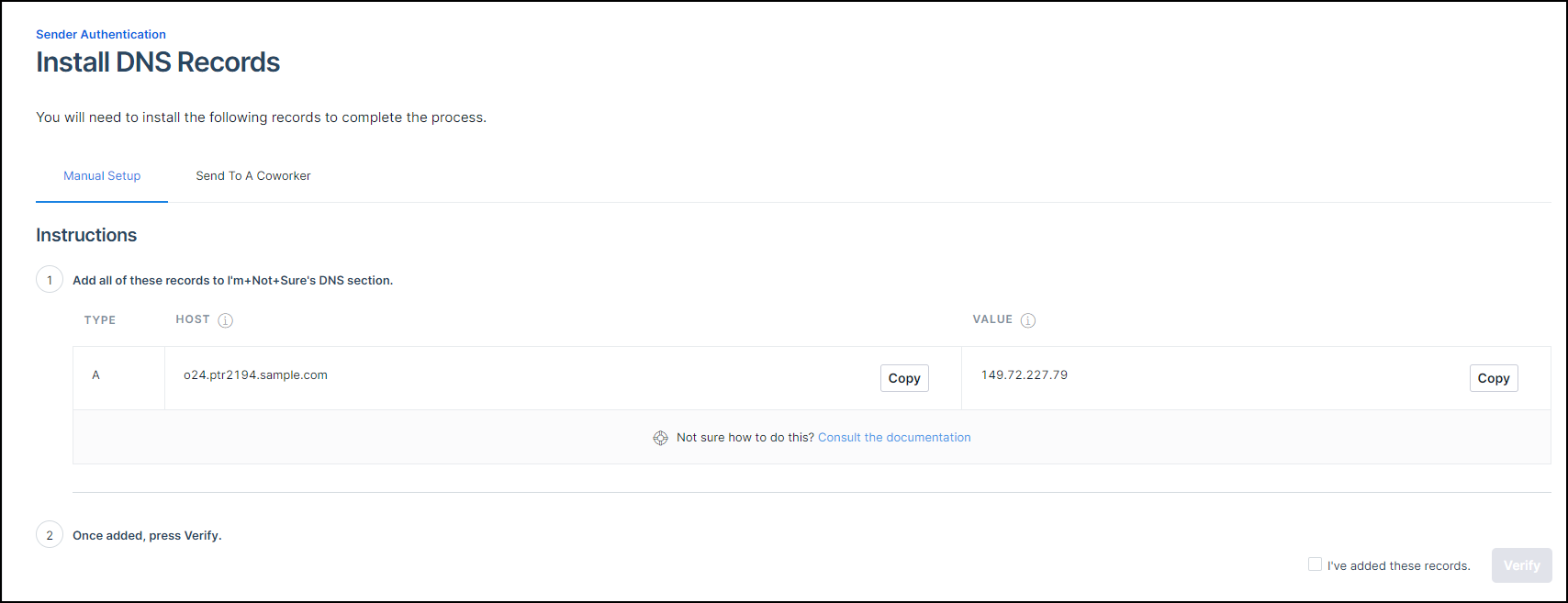This screenshot has height=603, width=1568.
Task: Click the lifebuoy help icon
Action: pyautogui.click(x=660, y=438)
